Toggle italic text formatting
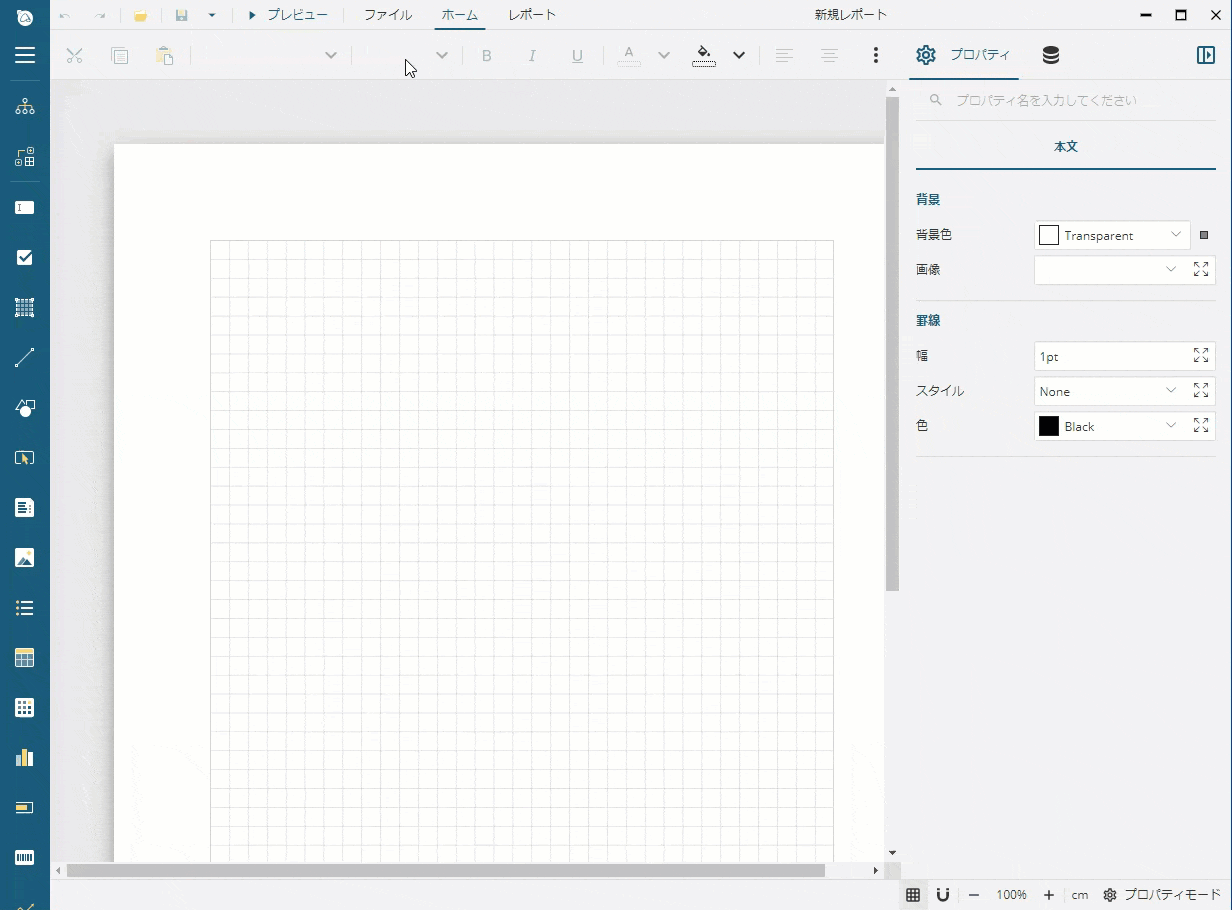1232x910 pixels. (x=532, y=55)
